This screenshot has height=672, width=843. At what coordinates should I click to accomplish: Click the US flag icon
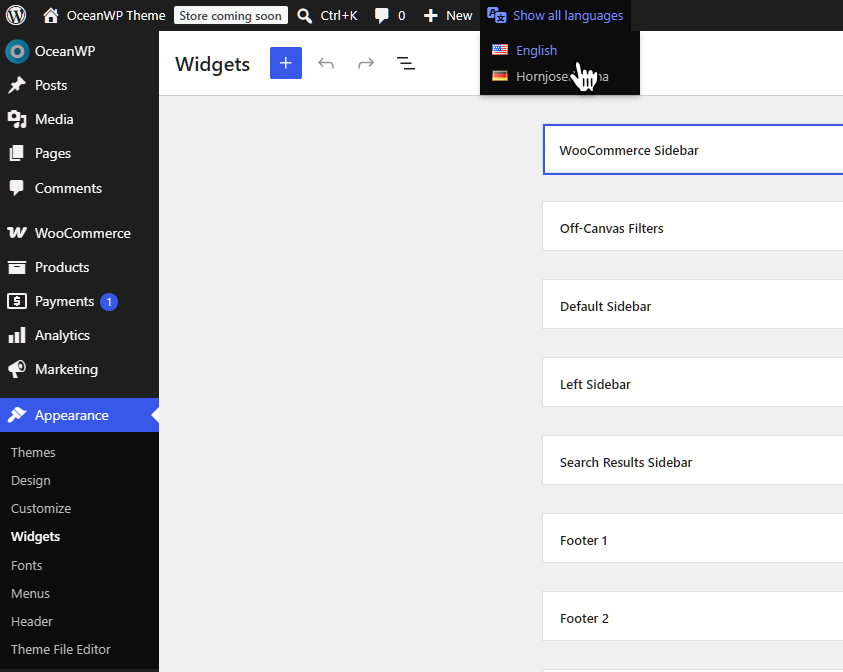click(x=500, y=49)
